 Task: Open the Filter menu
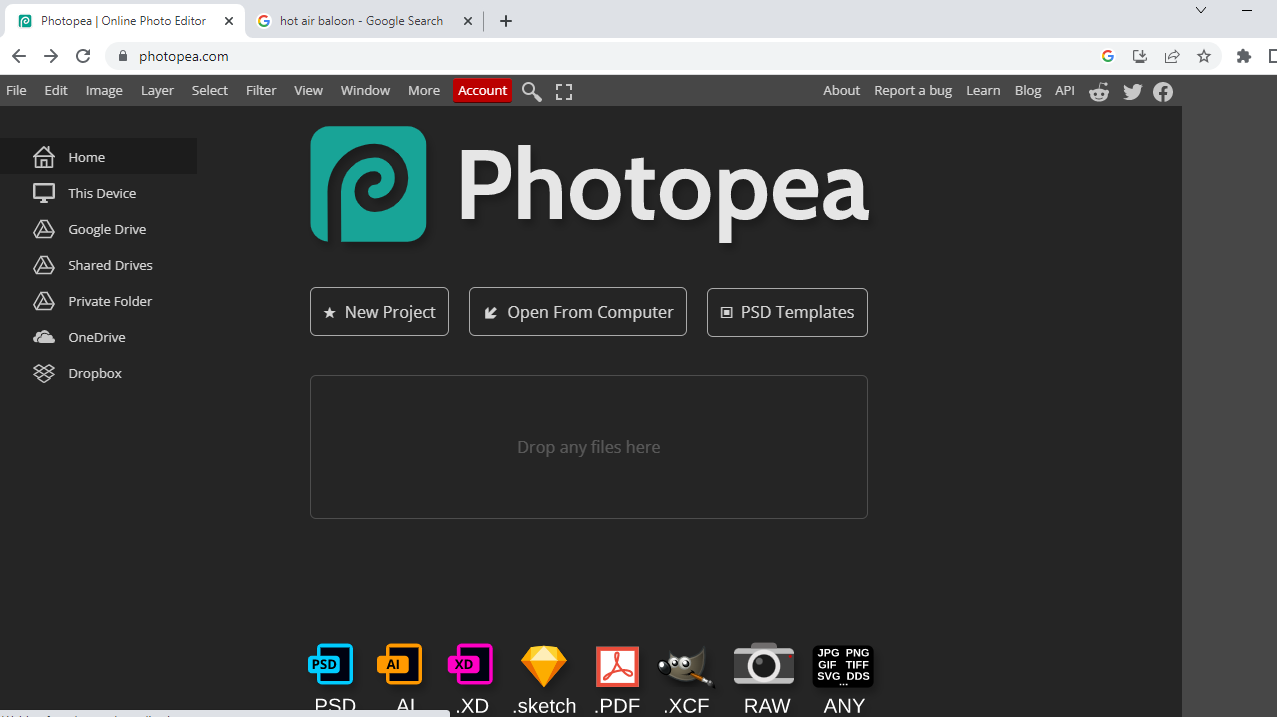click(x=261, y=90)
